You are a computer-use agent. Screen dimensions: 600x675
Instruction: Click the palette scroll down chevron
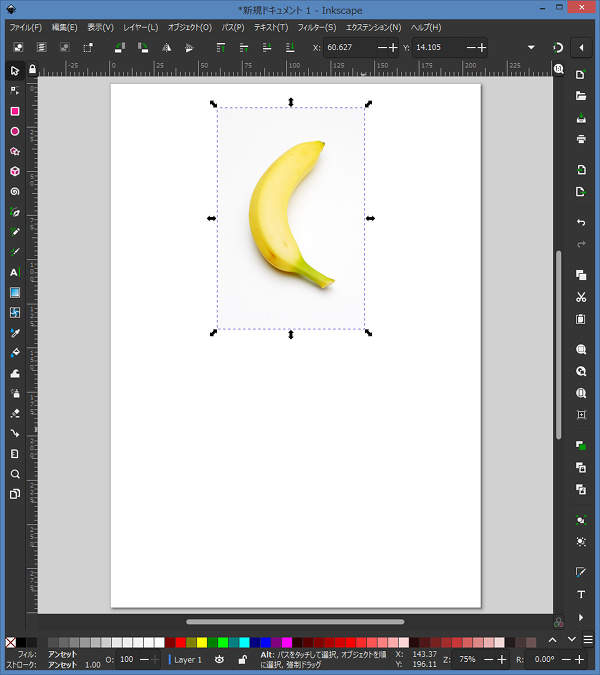click(571, 640)
